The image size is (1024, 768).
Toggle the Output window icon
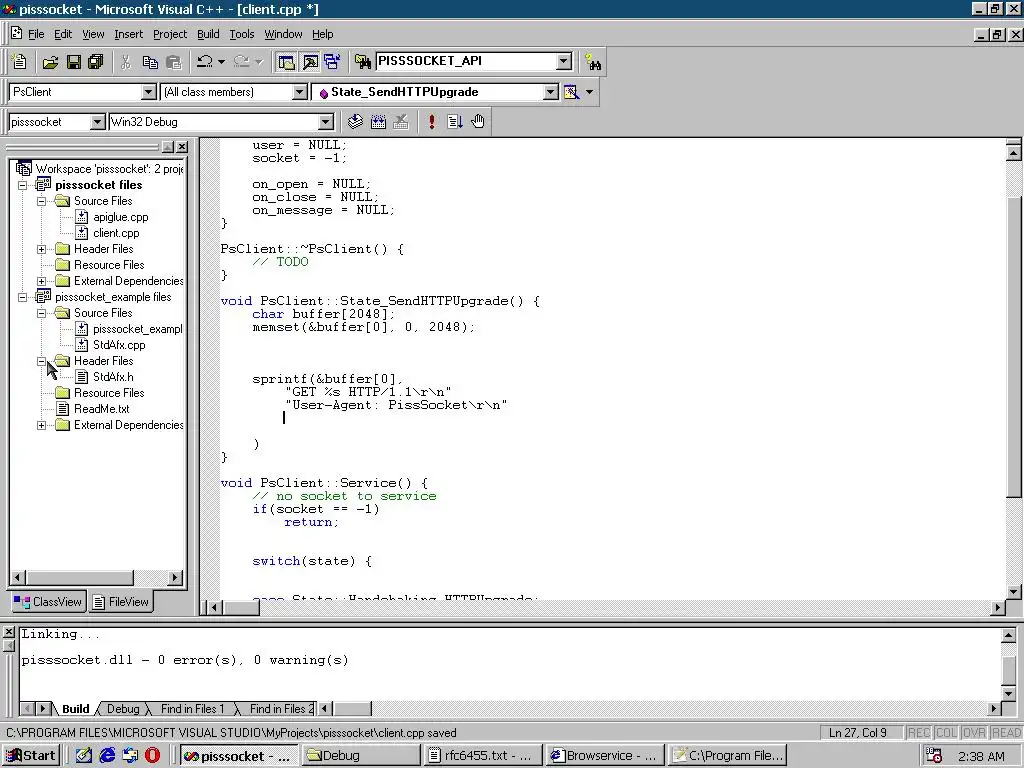point(310,62)
